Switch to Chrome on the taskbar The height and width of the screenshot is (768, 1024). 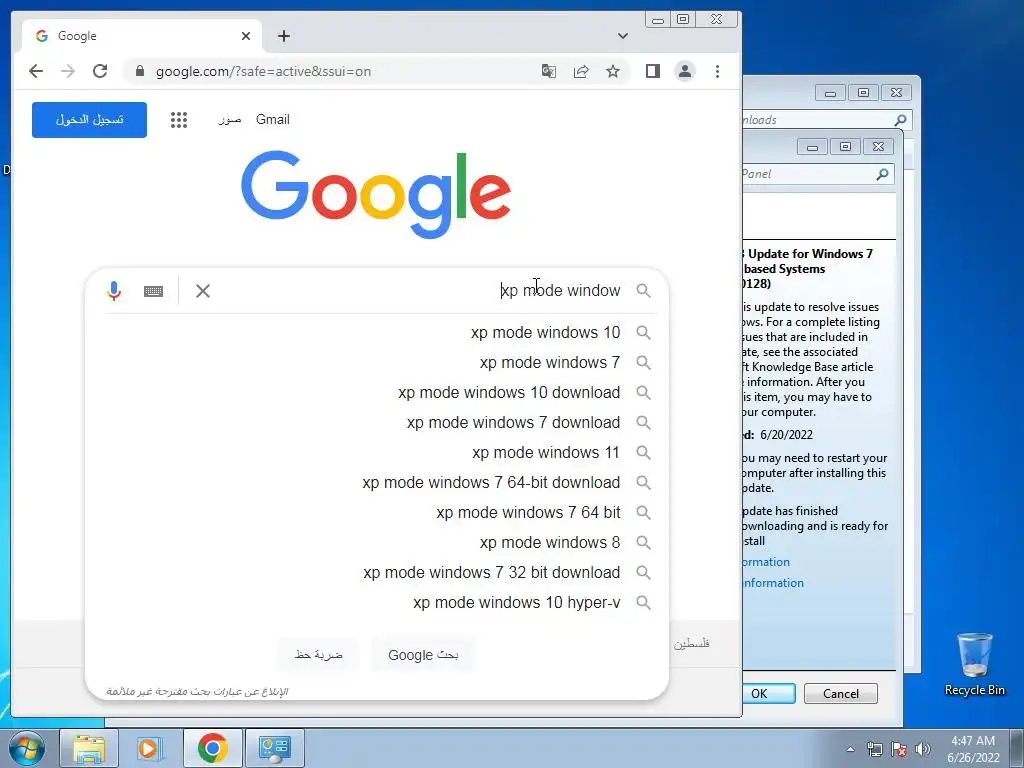click(x=212, y=748)
